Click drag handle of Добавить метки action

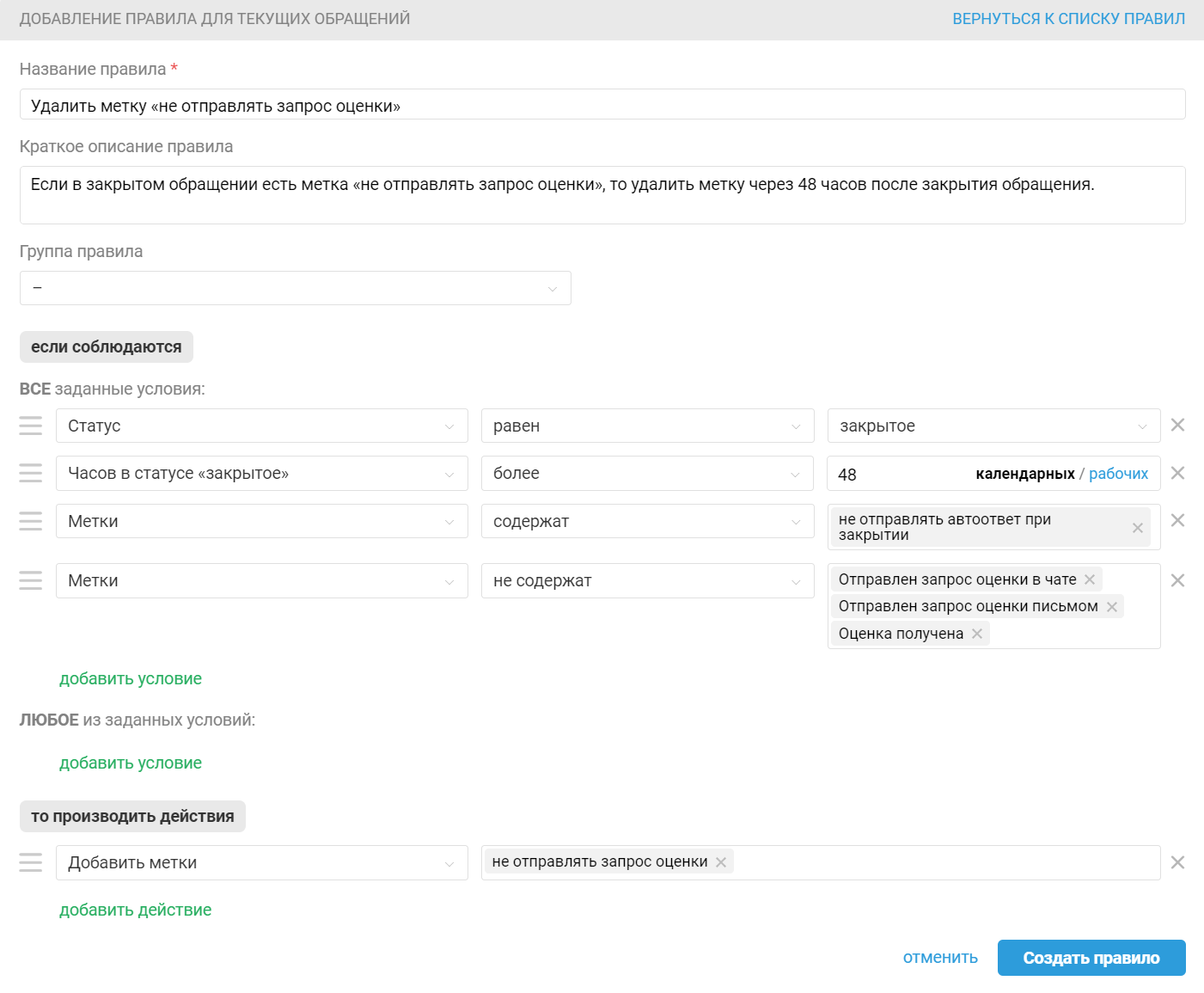[31, 862]
